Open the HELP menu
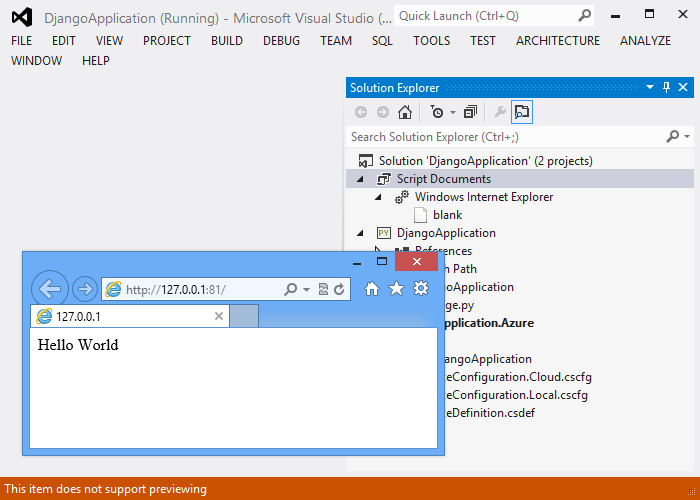 click(96, 60)
